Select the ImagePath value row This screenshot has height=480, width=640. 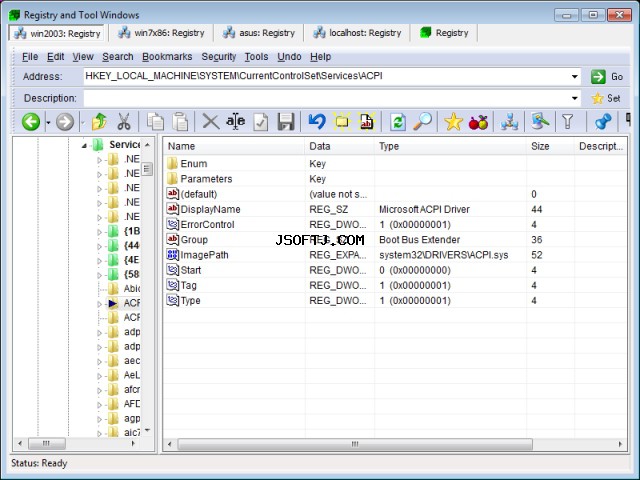point(394,255)
